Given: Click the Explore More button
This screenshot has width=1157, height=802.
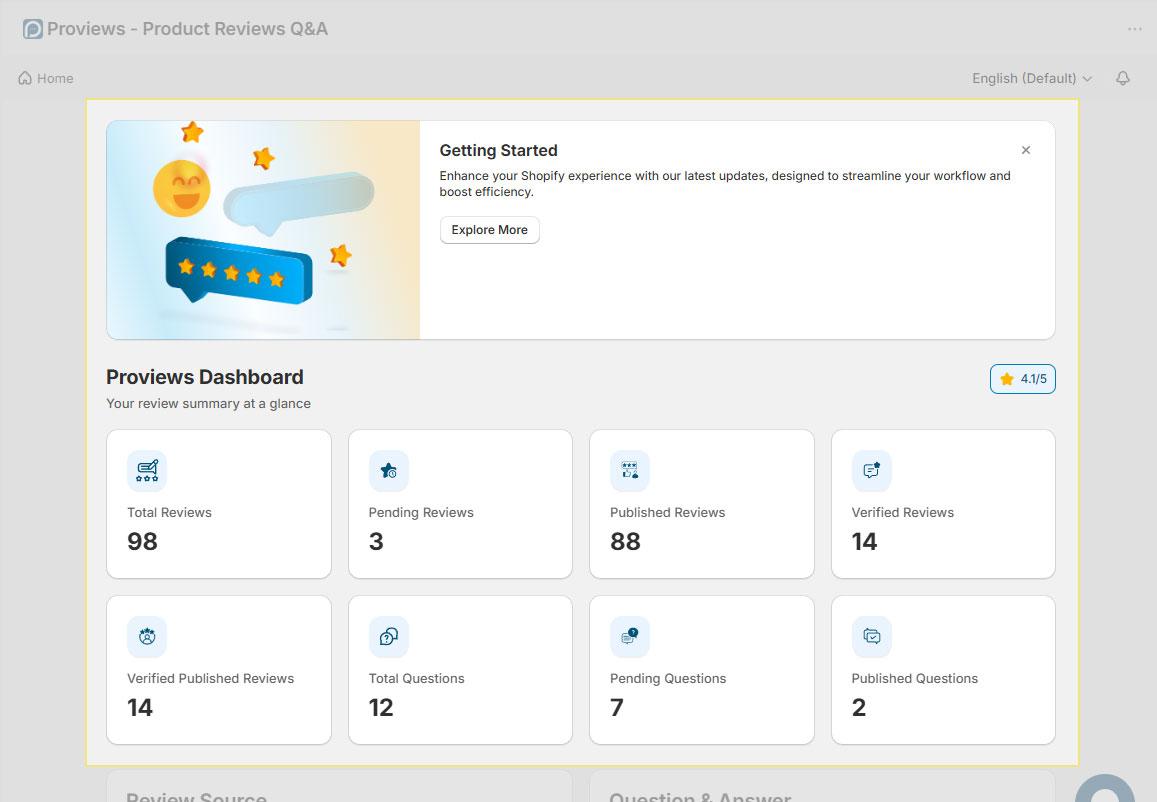Looking at the screenshot, I should click(489, 229).
